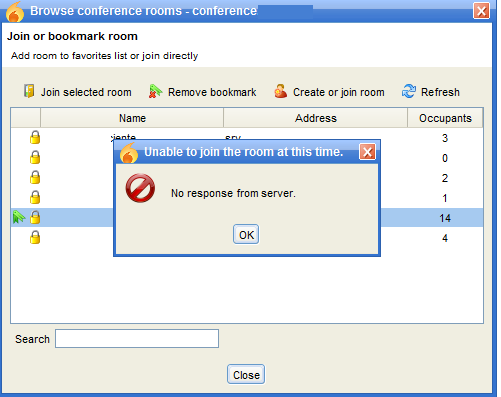501x397 pixels.
Task: Select the padlock icon of room with 4 occupants
Action: tap(35, 237)
